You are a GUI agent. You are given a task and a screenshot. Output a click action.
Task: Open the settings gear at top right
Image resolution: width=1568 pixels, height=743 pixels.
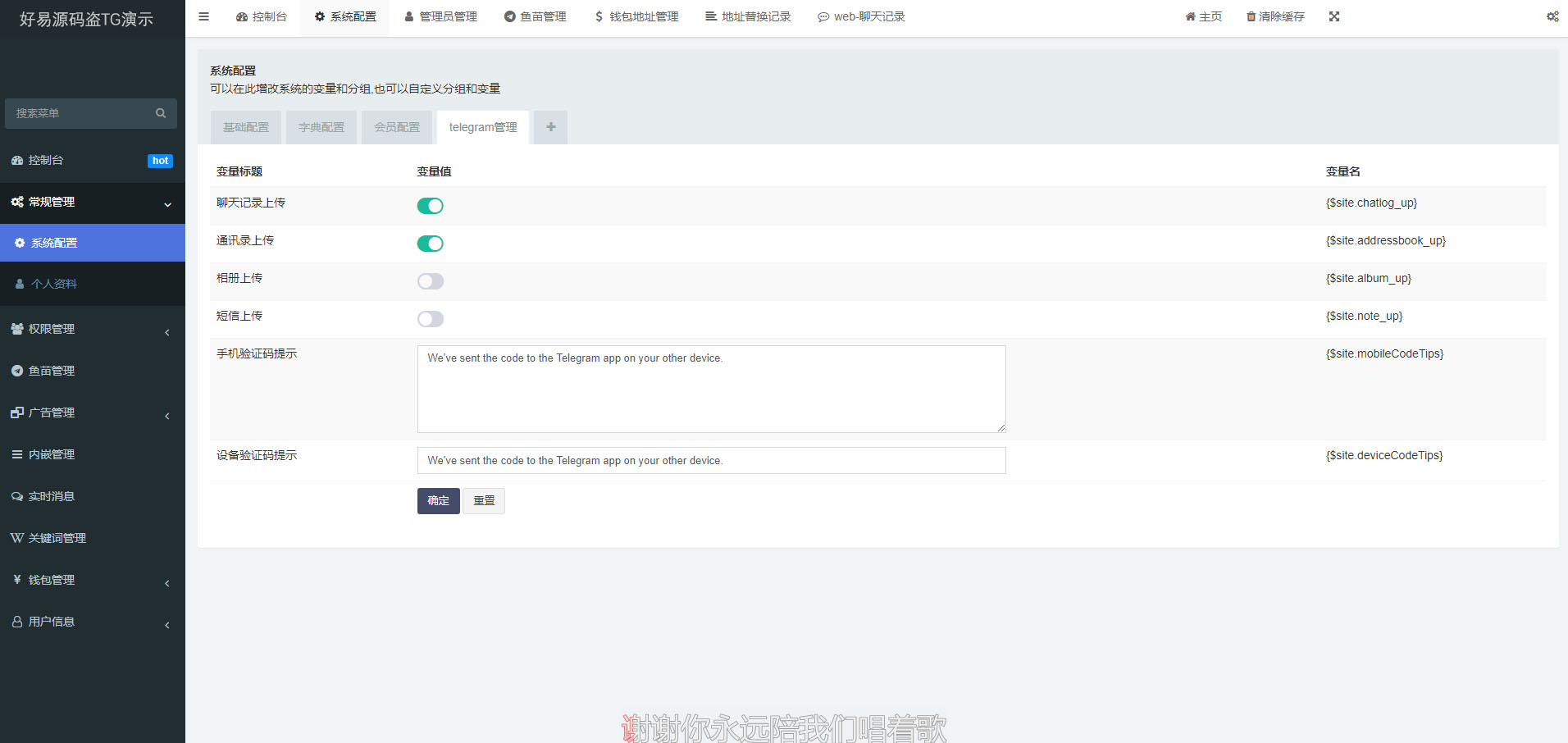pyautogui.click(x=1552, y=16)
